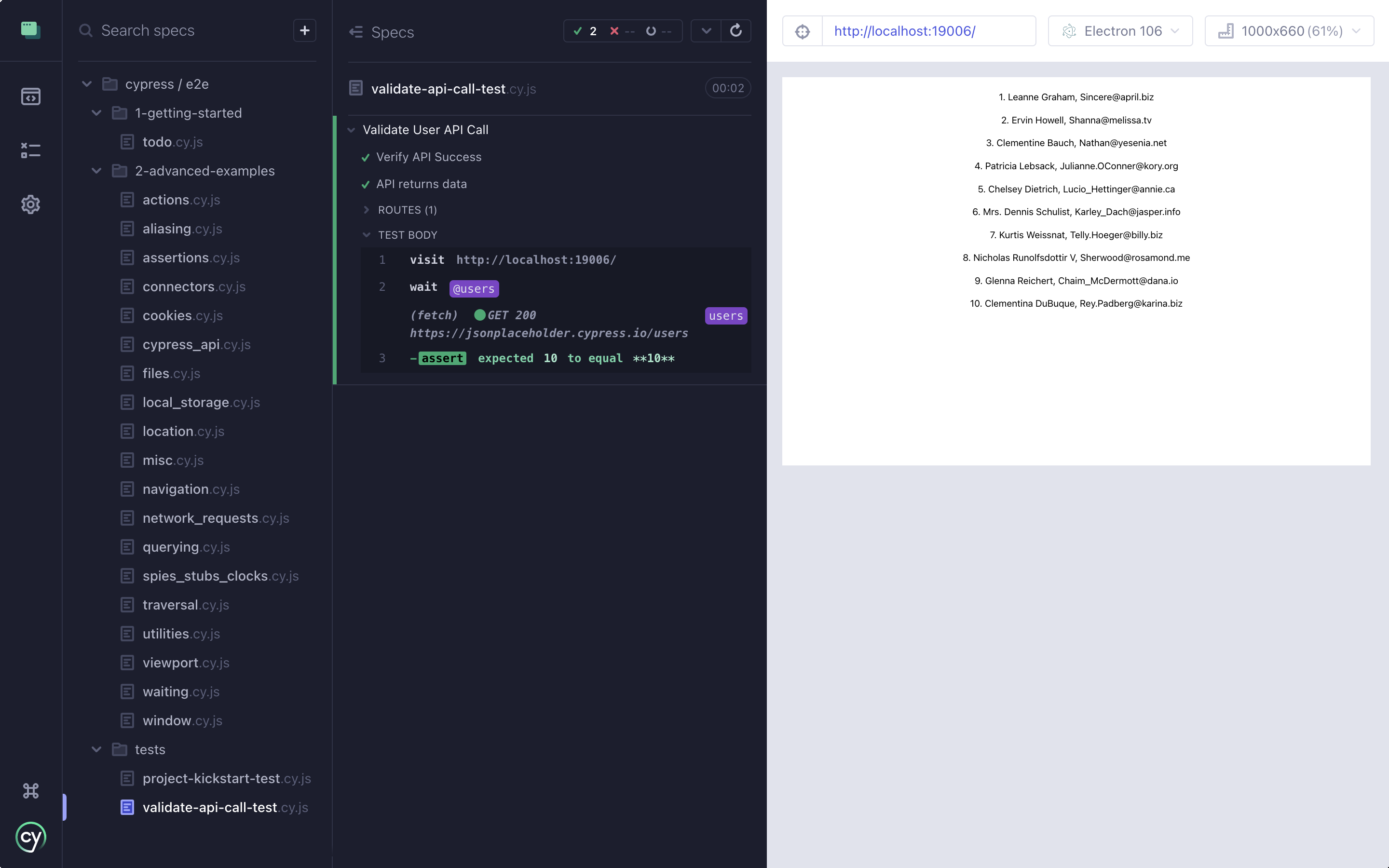
Task: Click the debug/analytics sidebar icon
Action: 31,150
